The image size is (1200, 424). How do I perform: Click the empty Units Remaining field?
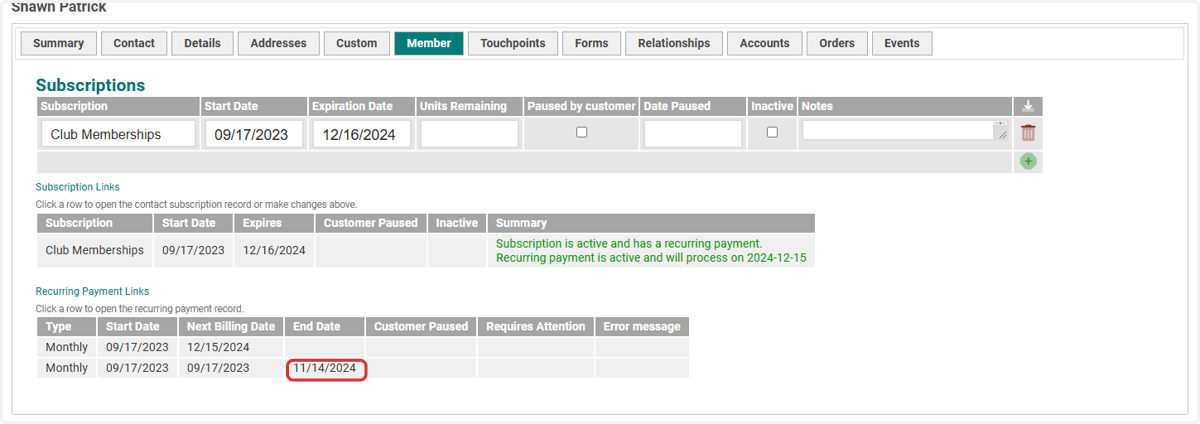(x=469, y=134)
